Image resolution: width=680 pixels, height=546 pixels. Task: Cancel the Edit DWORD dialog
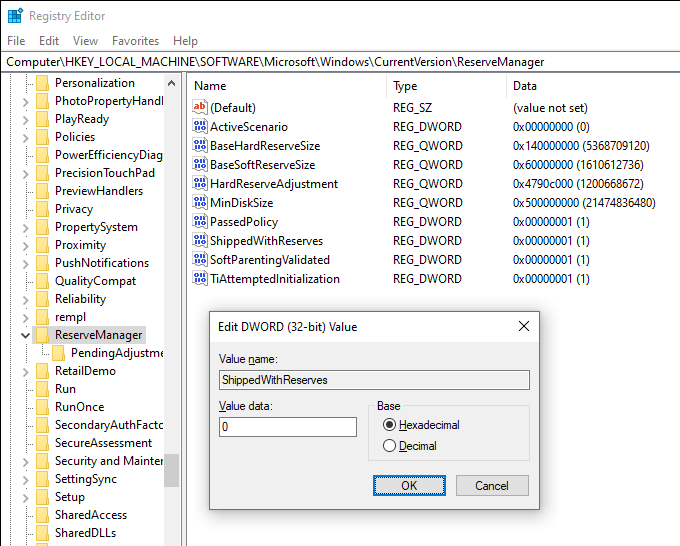pyautogui.click(x=492, y=485)
